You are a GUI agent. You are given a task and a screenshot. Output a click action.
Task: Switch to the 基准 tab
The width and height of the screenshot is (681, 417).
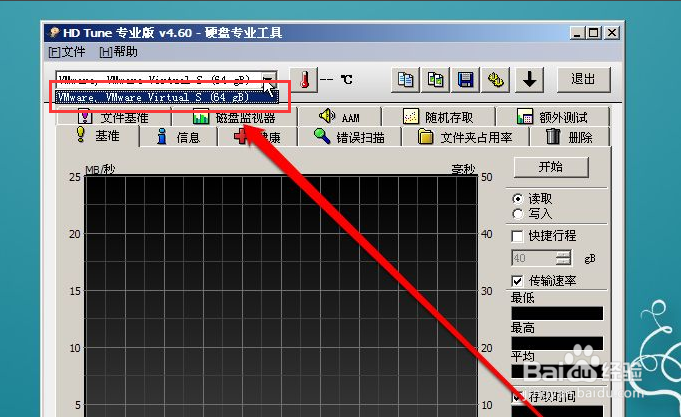pyautogui.click(x=98, y=136)
